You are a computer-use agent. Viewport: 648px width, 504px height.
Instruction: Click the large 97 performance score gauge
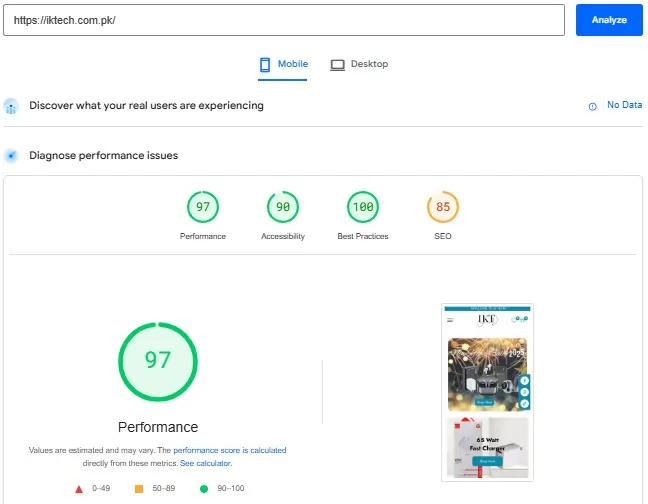[158, 361]
